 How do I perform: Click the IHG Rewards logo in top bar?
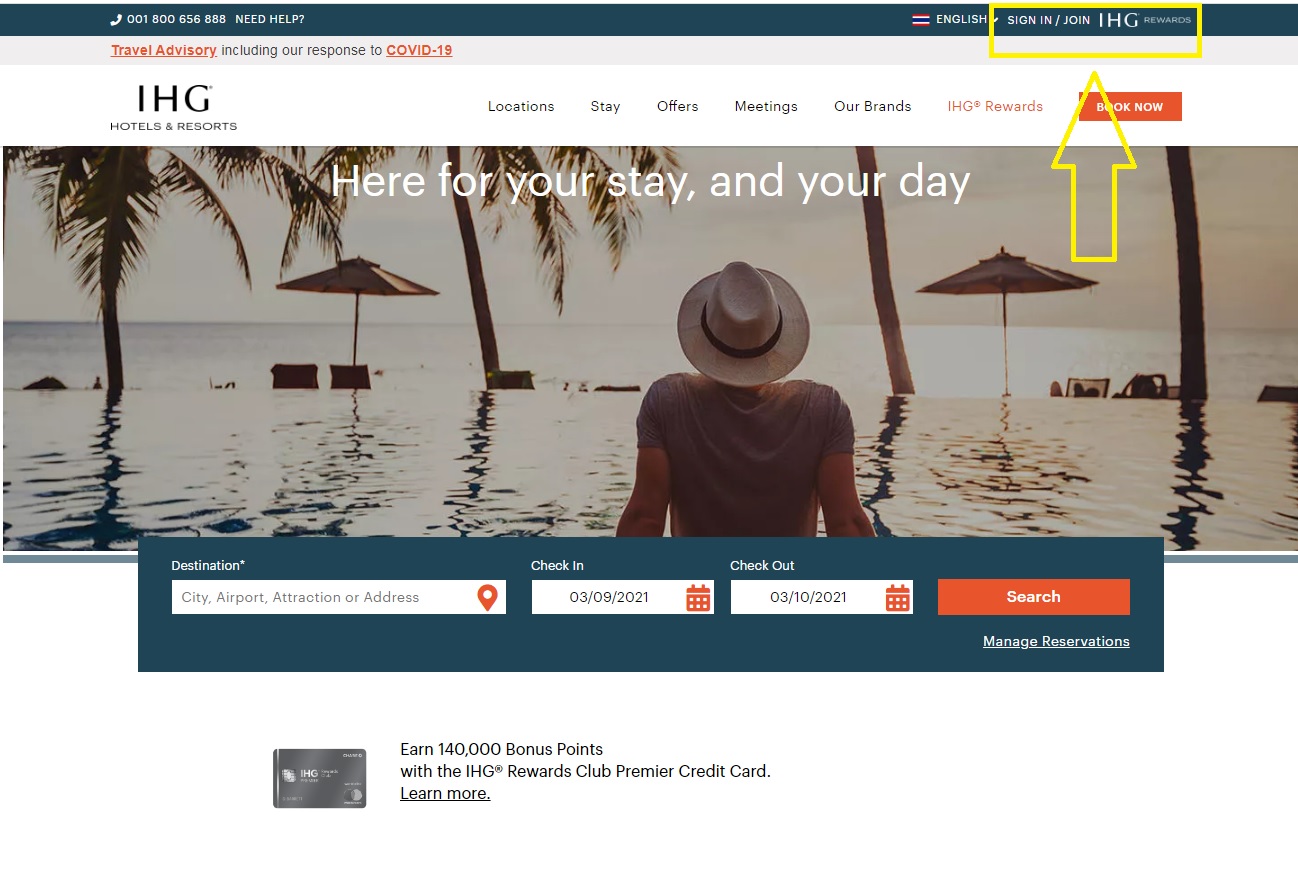[1144, 20]
